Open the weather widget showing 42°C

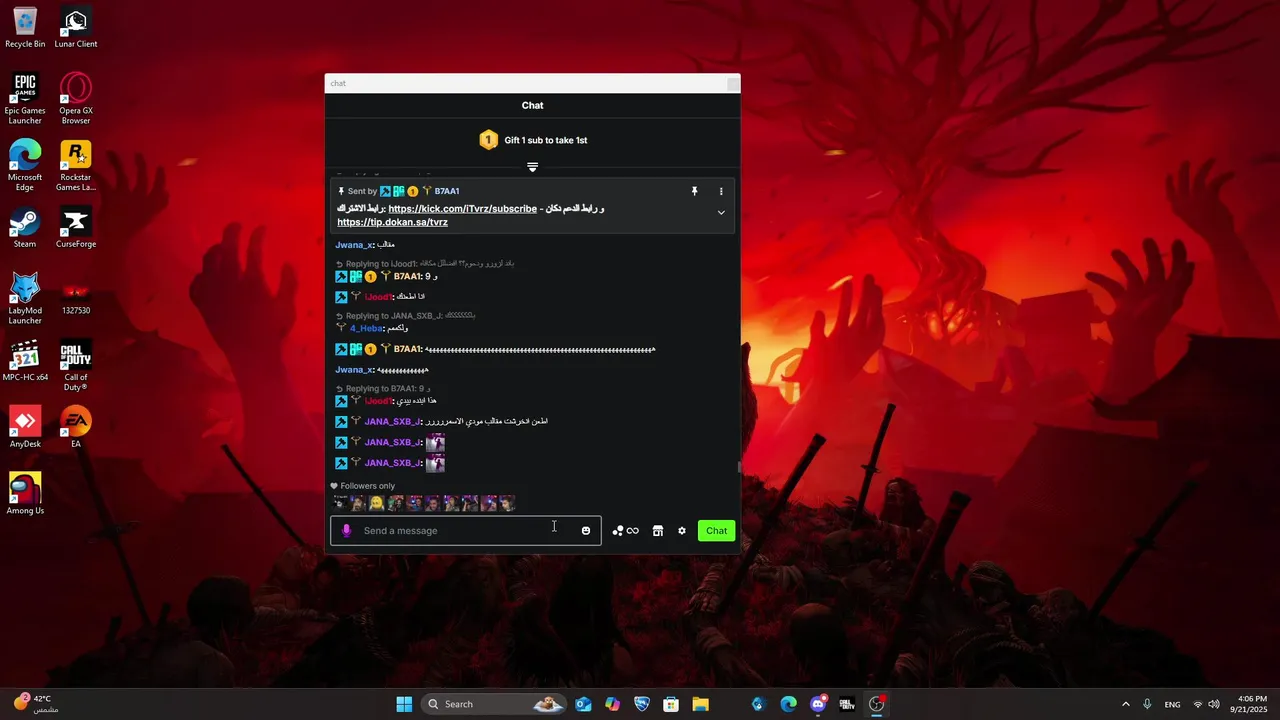36,704
